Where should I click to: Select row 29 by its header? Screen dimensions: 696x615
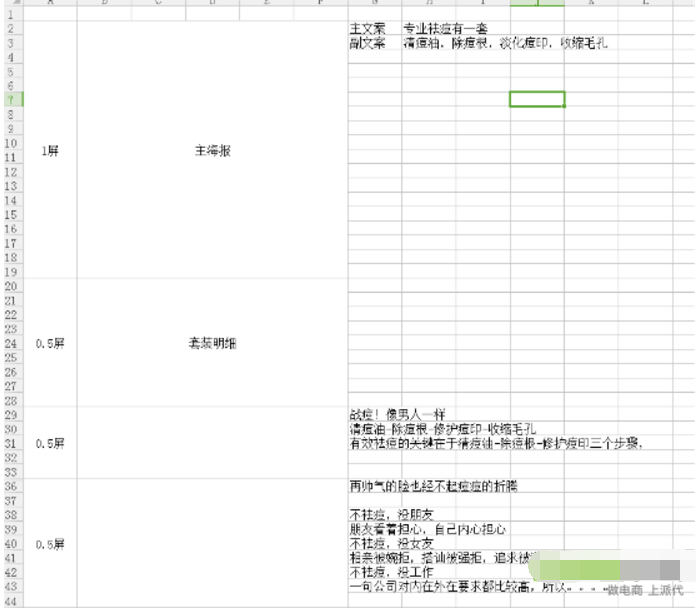(10, 415)
